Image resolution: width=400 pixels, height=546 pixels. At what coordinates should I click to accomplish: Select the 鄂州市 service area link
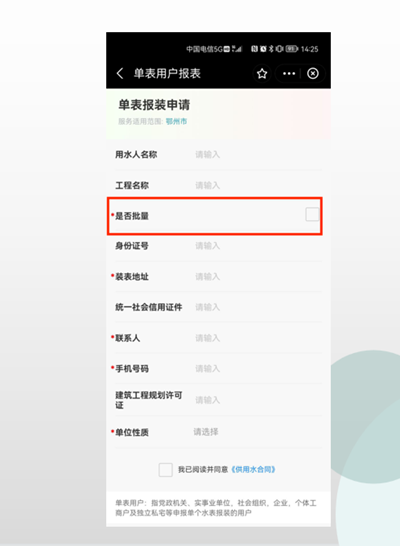(x=176, y=121)
